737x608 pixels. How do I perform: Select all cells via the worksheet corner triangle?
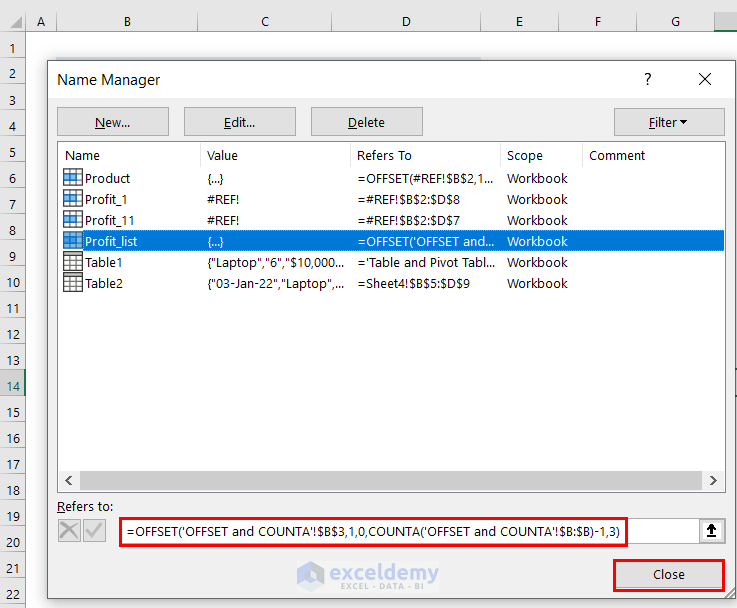tap(14, 22)
